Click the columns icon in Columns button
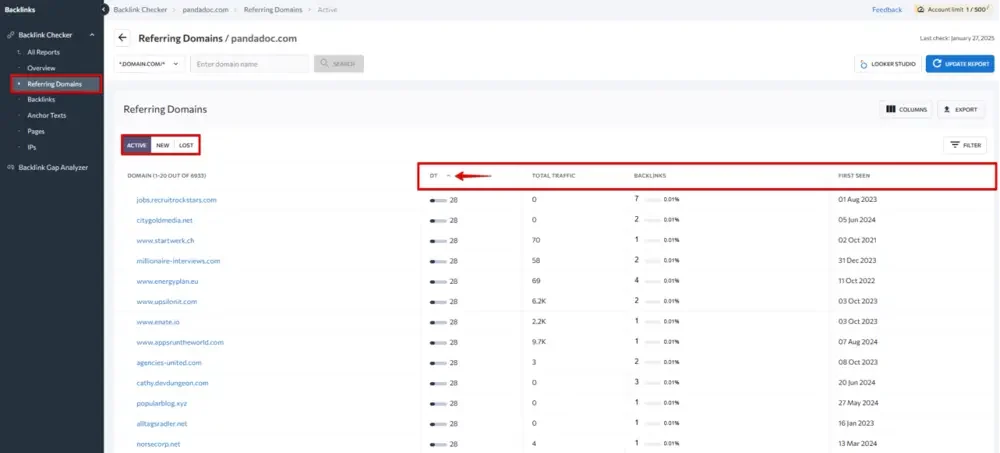1000x453 pixels. 891,110
